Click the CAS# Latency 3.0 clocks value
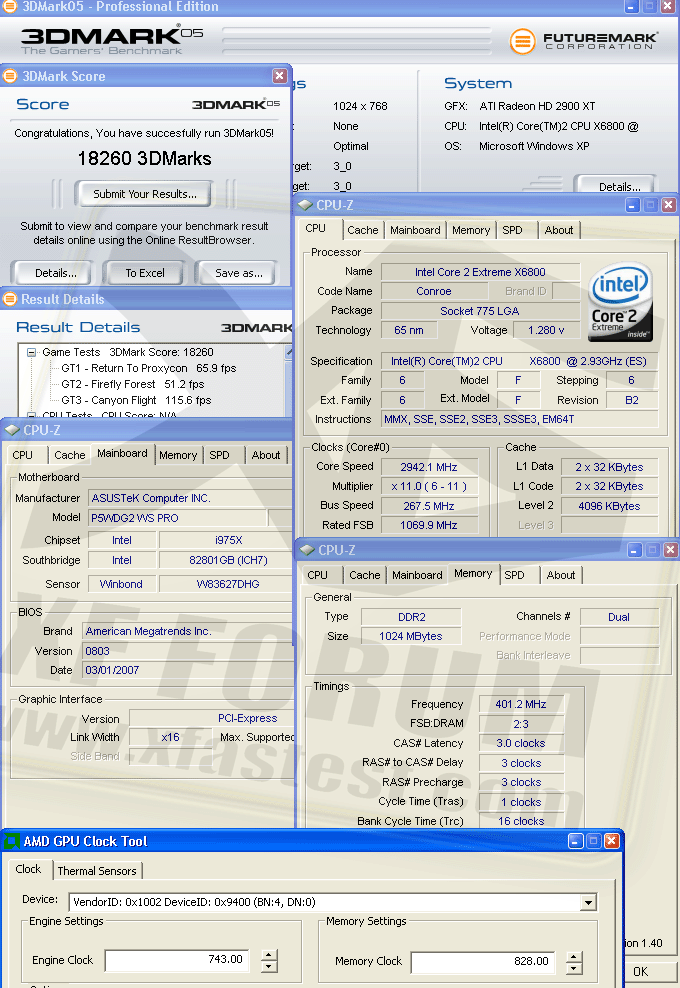This screenshot has height=988, width=680. point(521,744)
